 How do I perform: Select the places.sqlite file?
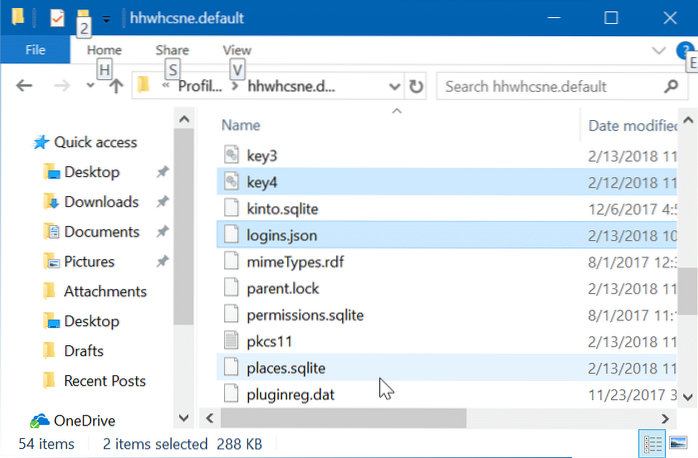(x=286, y=367)
